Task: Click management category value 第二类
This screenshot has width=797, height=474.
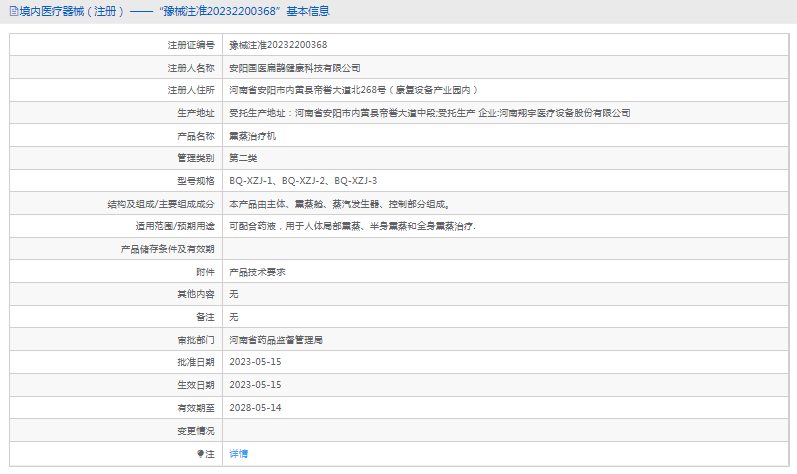Action: (243, 159)
